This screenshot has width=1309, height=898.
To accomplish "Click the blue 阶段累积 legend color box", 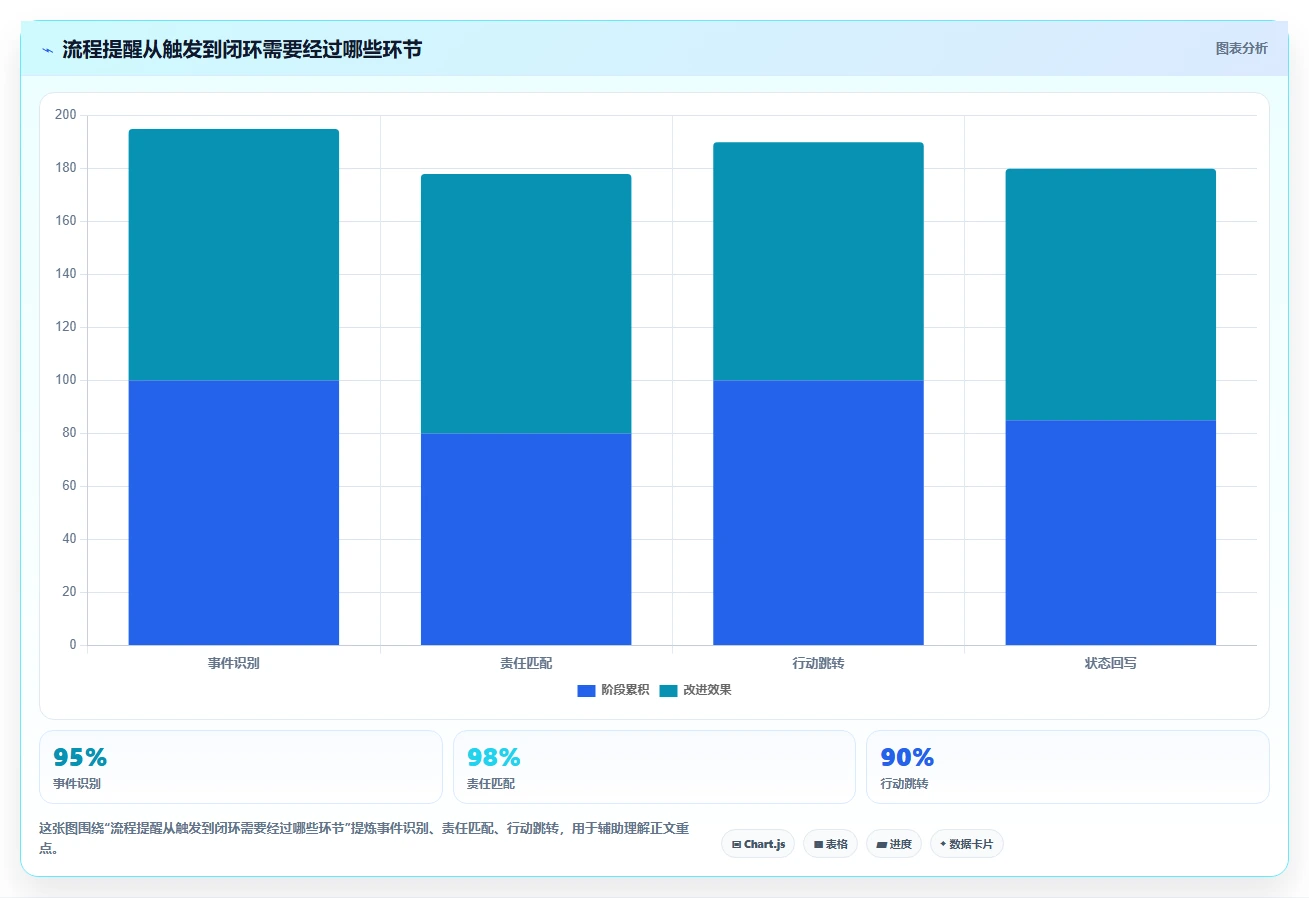I will tap(586, 691).
